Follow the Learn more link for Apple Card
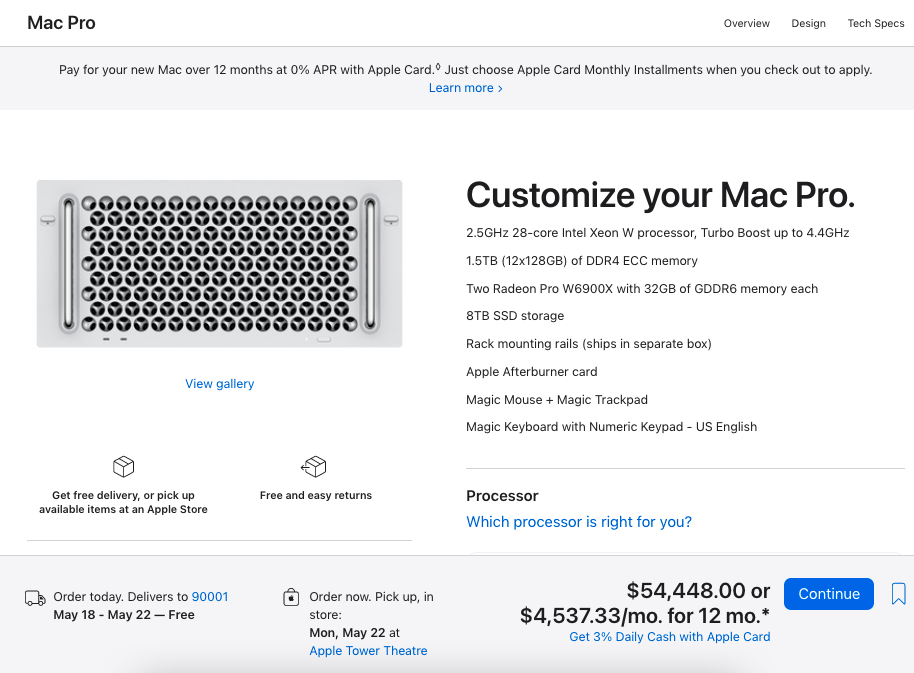914x673 pixels. click(x=465, y=88)
